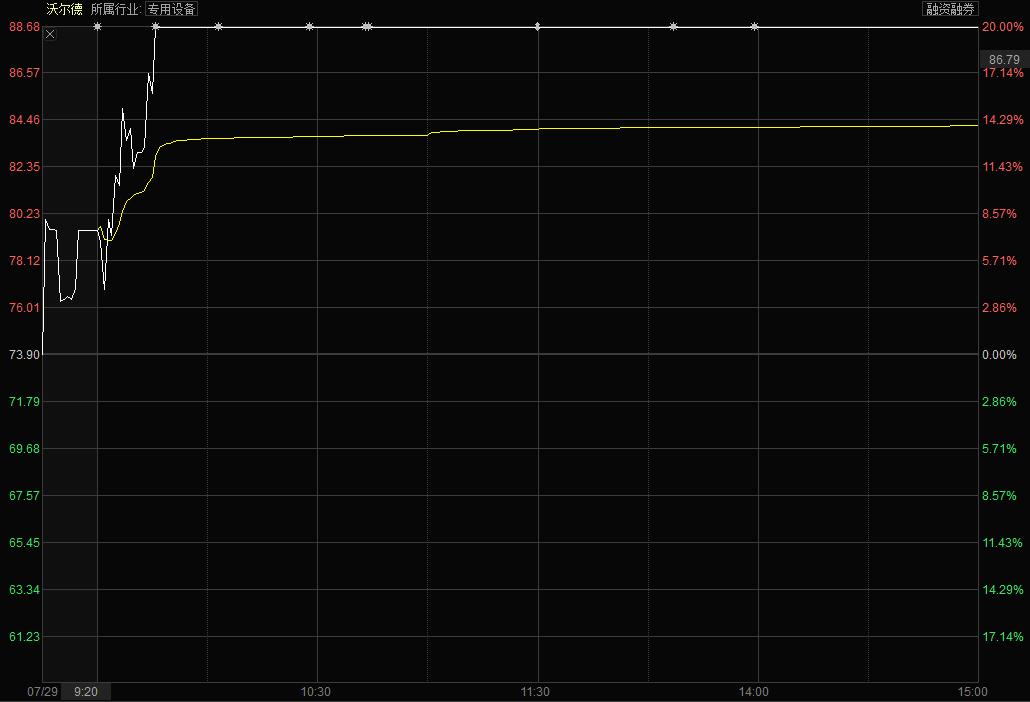This screenshot has width=1030, height=702.
Task: Click the 15:00 time axis label
Action: pos(972,691)
